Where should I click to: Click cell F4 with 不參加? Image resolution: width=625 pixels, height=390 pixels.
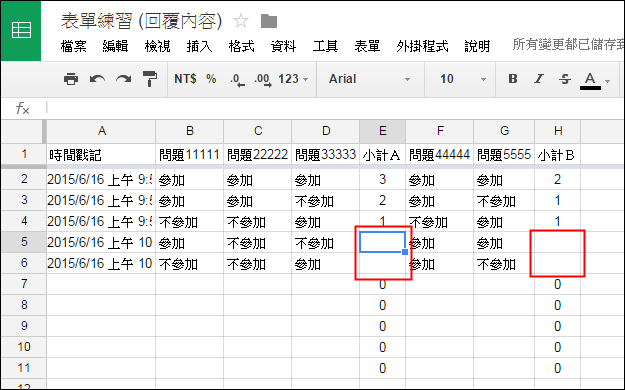440,221
